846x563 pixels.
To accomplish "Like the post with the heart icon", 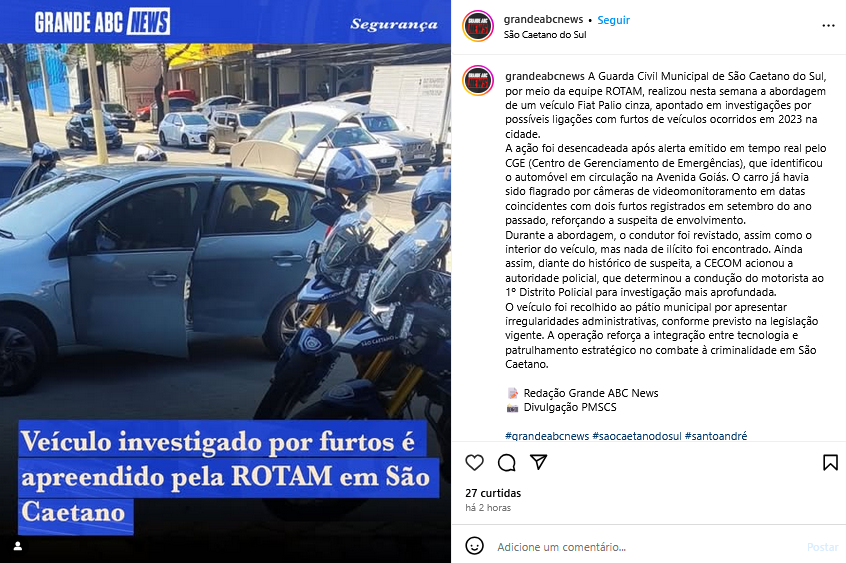I will [x=474, y=463].
